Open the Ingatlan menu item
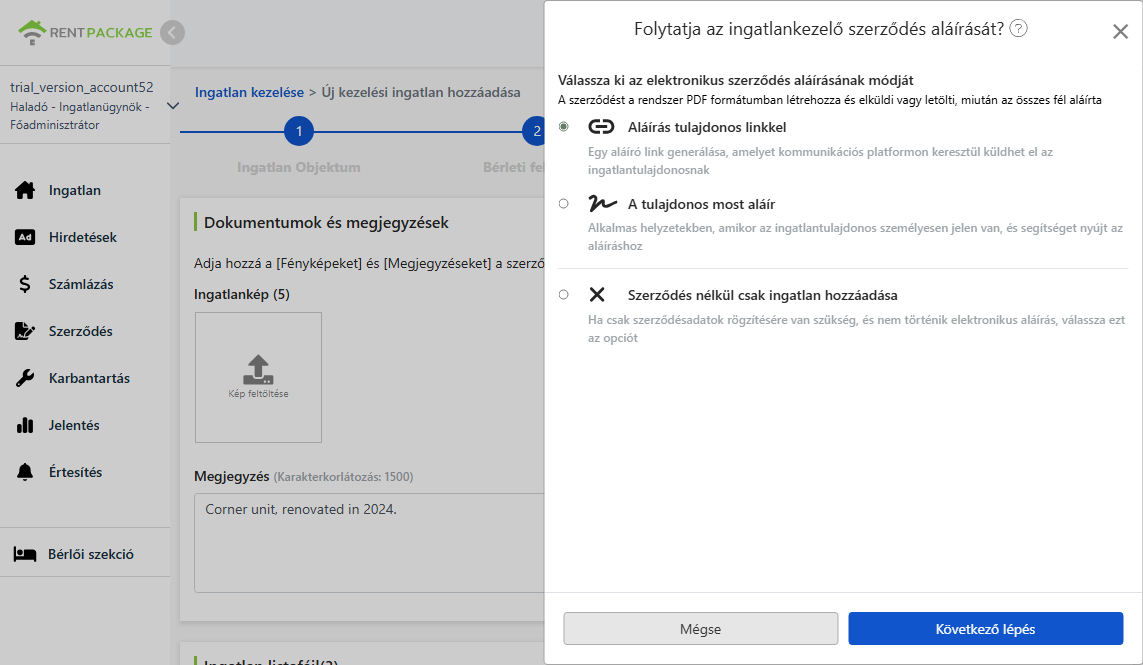 [74, 190]
